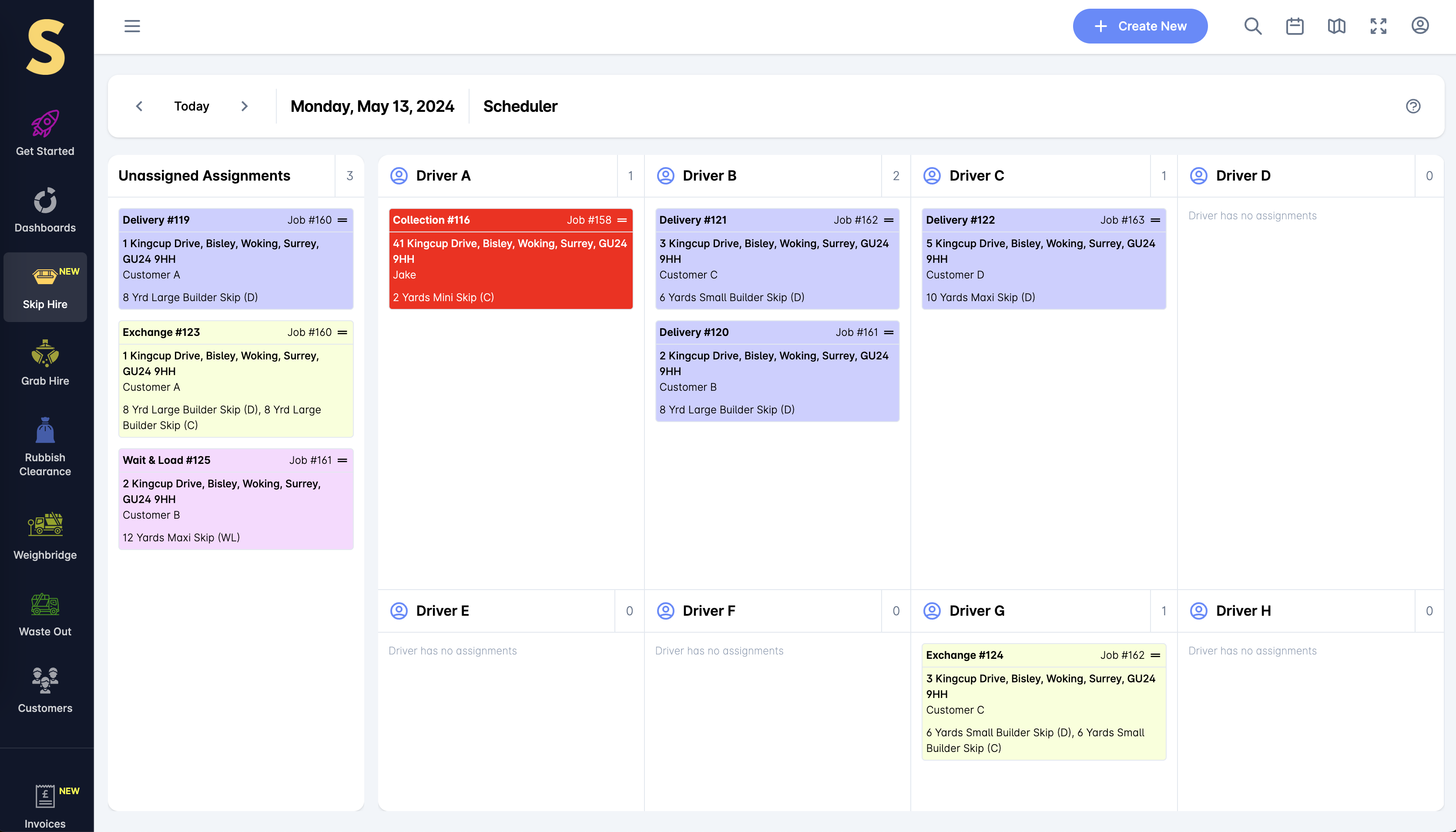Open the map view icon

point(1336,26)
